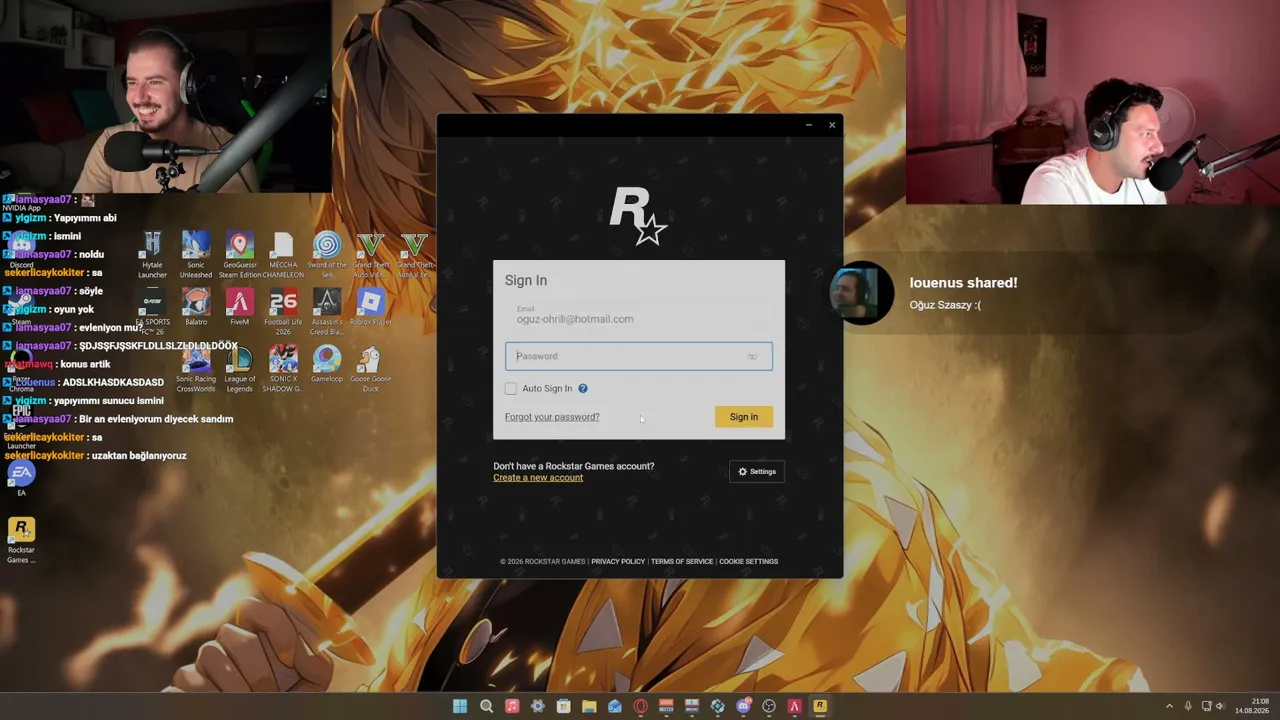Launch Sonic Unleashed from the desktop
The height and width of the screenshot is (720, 1280).
[x=196, y=254]
